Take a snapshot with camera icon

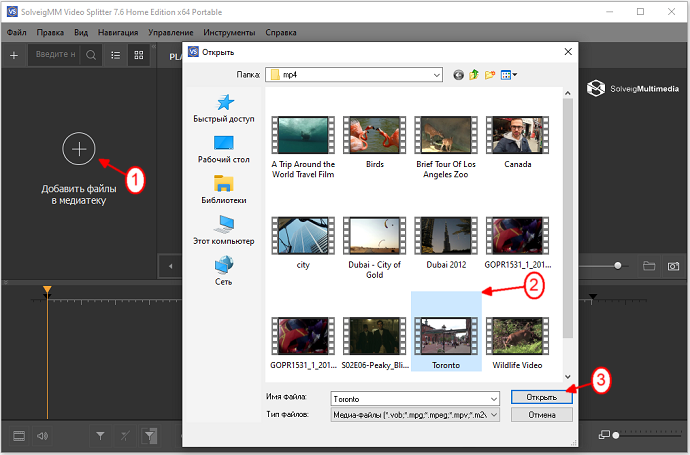673,266
